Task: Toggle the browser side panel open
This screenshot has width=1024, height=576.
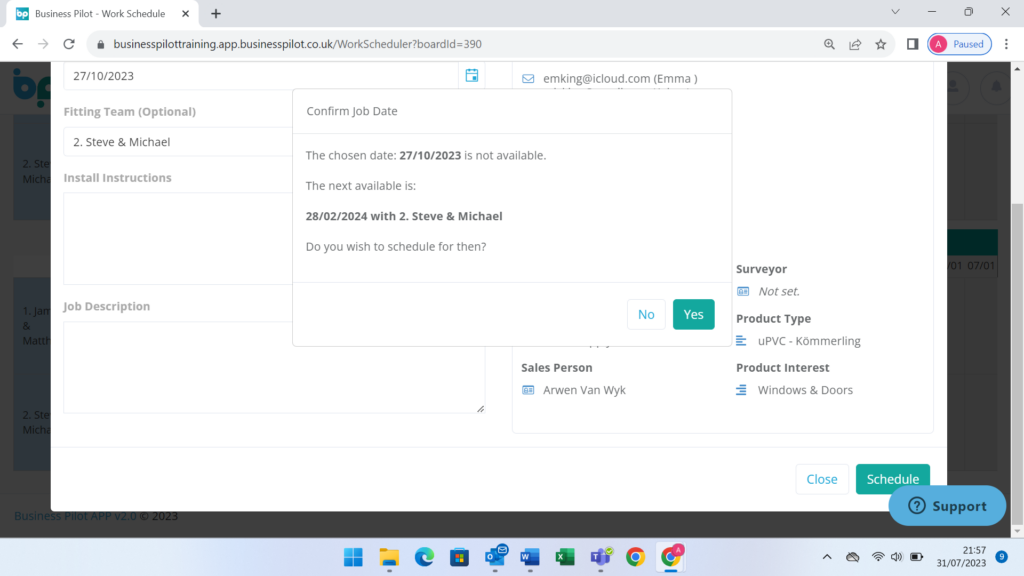Action: 911,44
